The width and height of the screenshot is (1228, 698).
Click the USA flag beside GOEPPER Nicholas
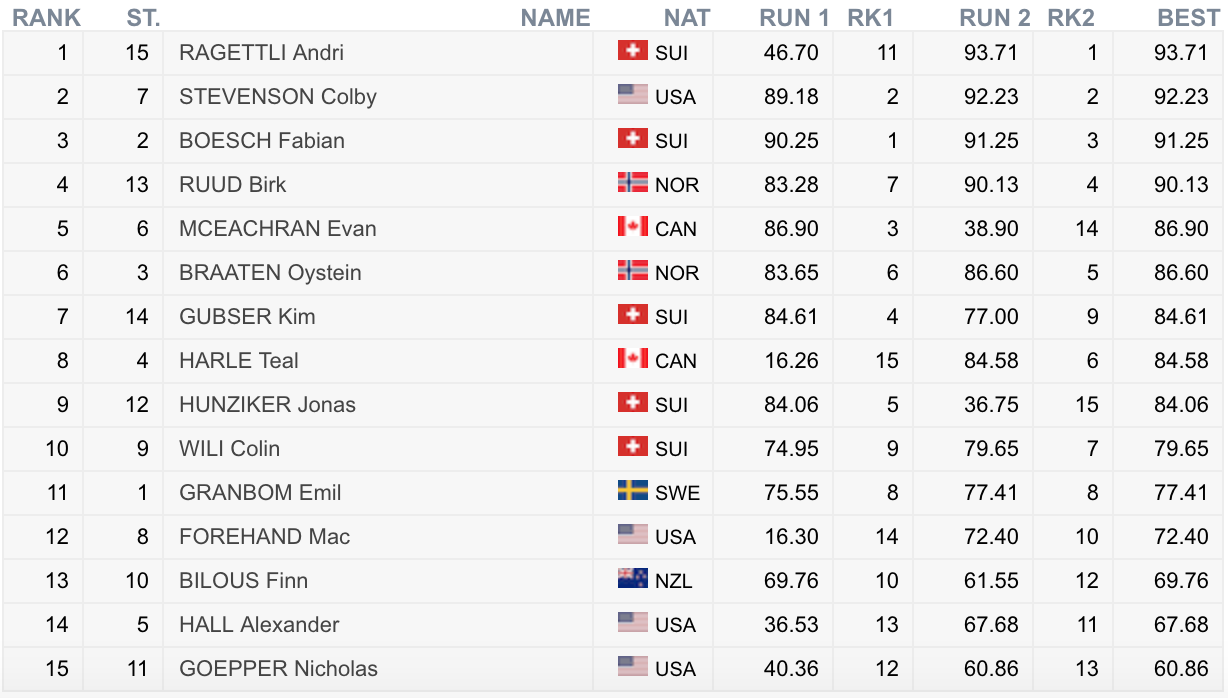[x=632, y=667]
